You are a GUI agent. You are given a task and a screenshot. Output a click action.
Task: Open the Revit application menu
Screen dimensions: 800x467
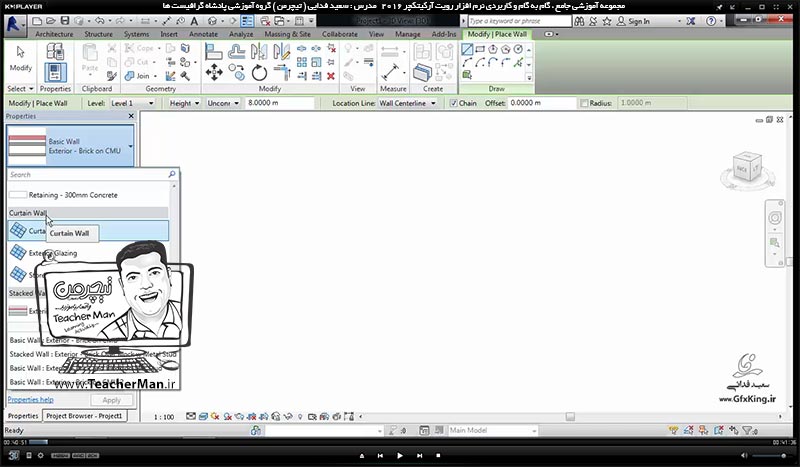15,26
